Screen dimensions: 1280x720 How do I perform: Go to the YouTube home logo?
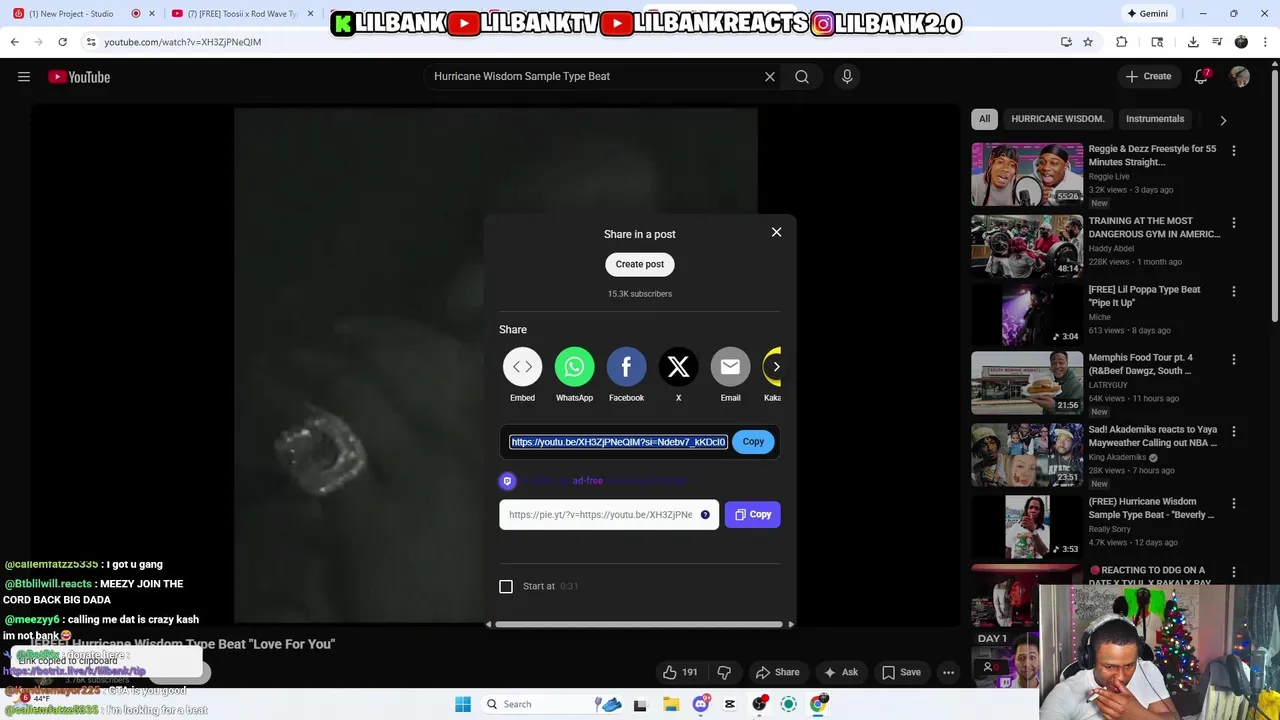click(x=79, y=77)
